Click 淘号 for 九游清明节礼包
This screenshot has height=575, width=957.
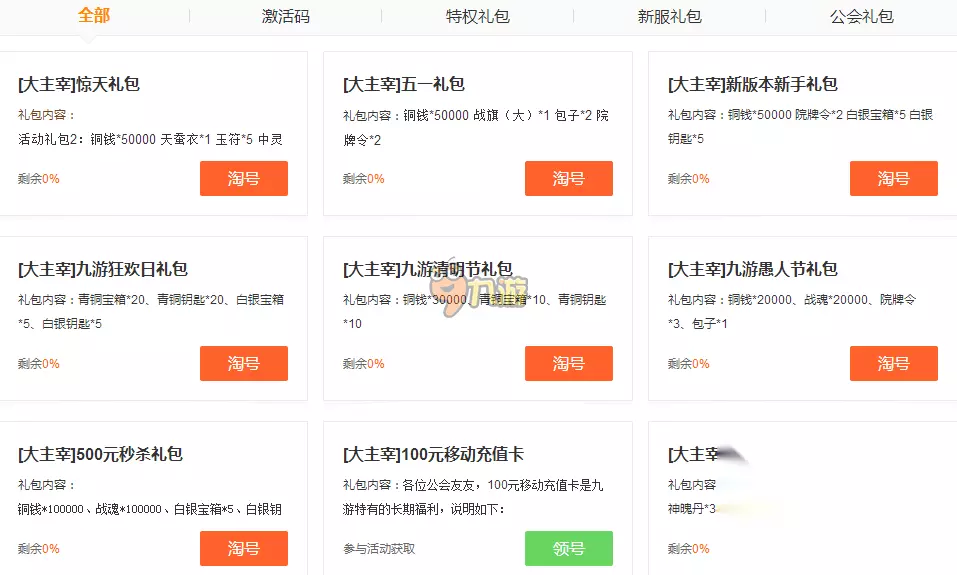568,364
